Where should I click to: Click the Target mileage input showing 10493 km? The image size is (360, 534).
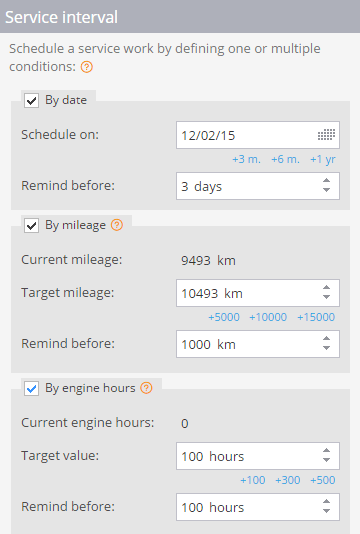point(258,293)
